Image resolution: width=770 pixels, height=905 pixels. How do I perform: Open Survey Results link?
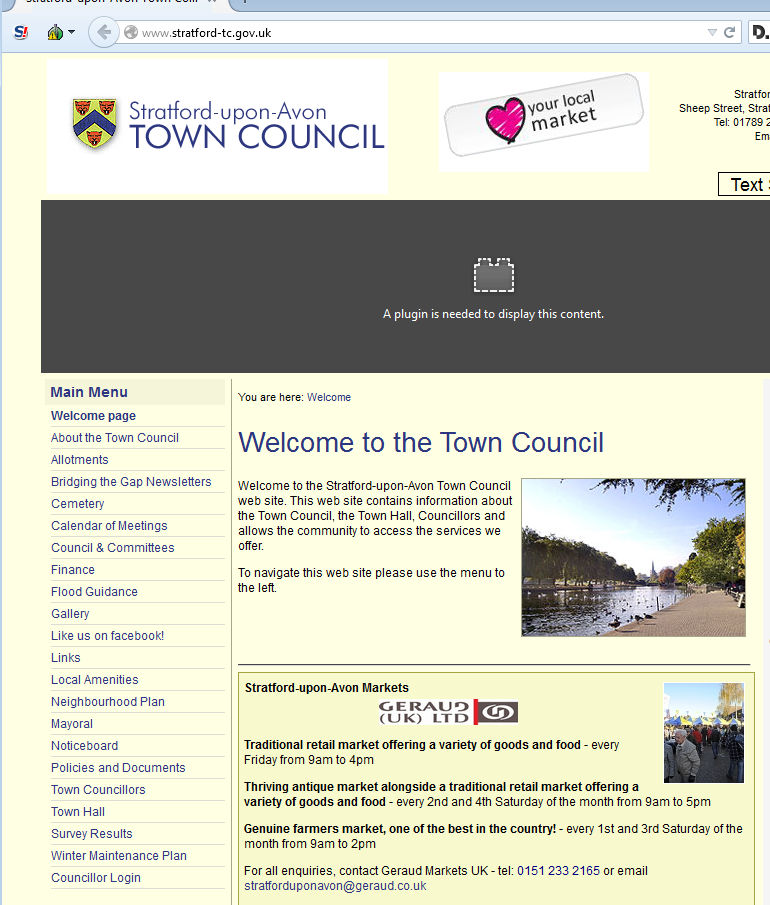(92, 833)
